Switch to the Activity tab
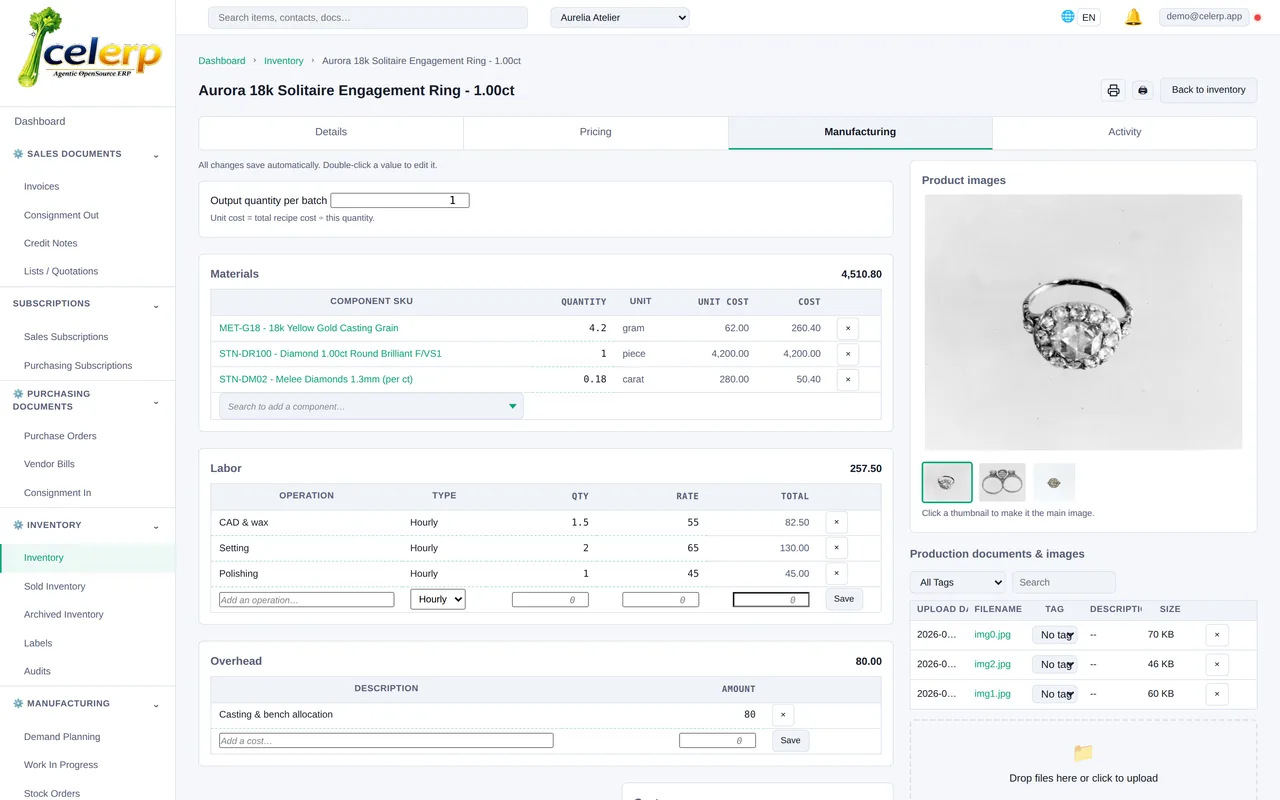 click(x=1125, y=132)
